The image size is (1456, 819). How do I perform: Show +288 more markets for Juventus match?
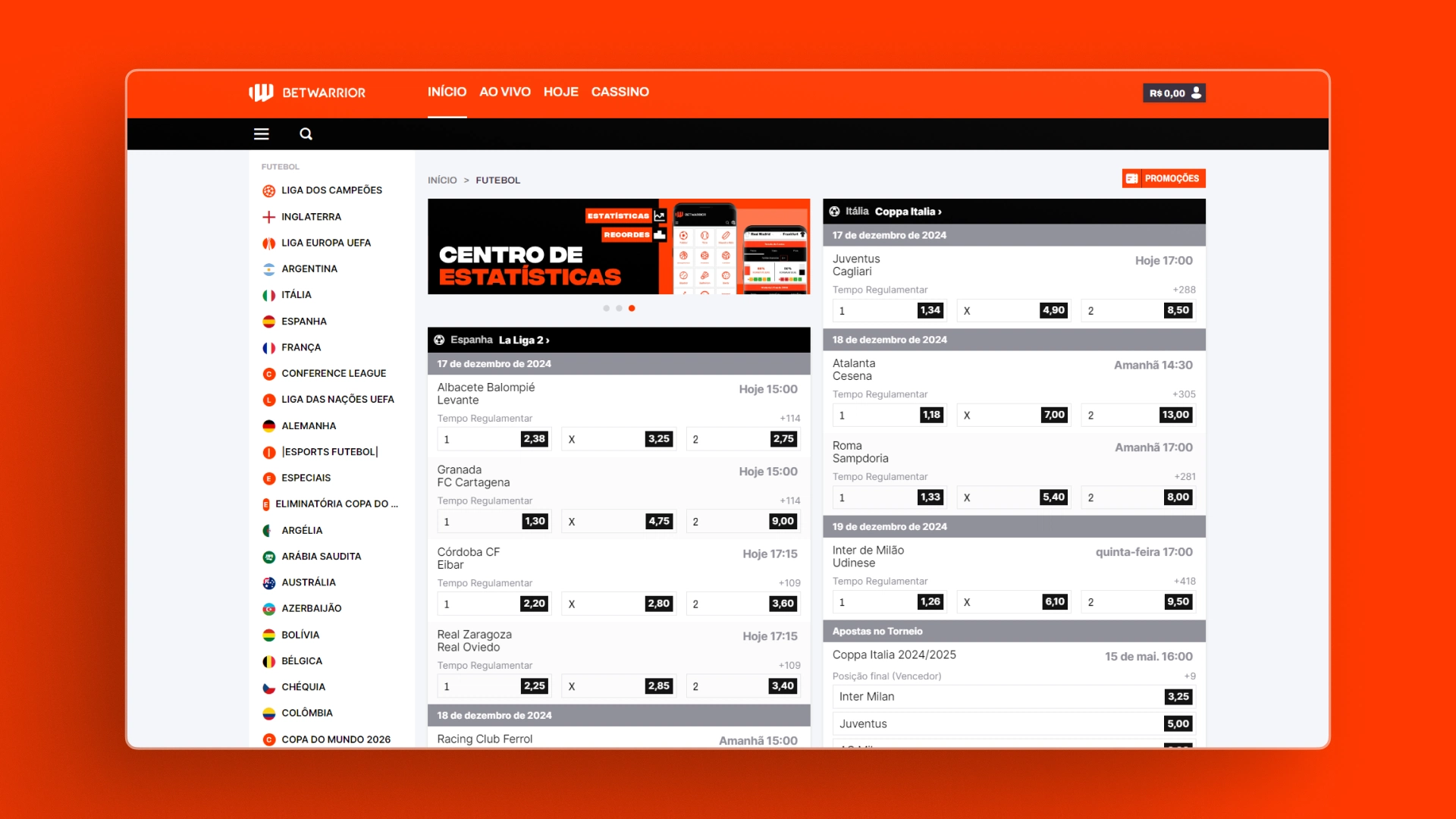[1184, 290]
